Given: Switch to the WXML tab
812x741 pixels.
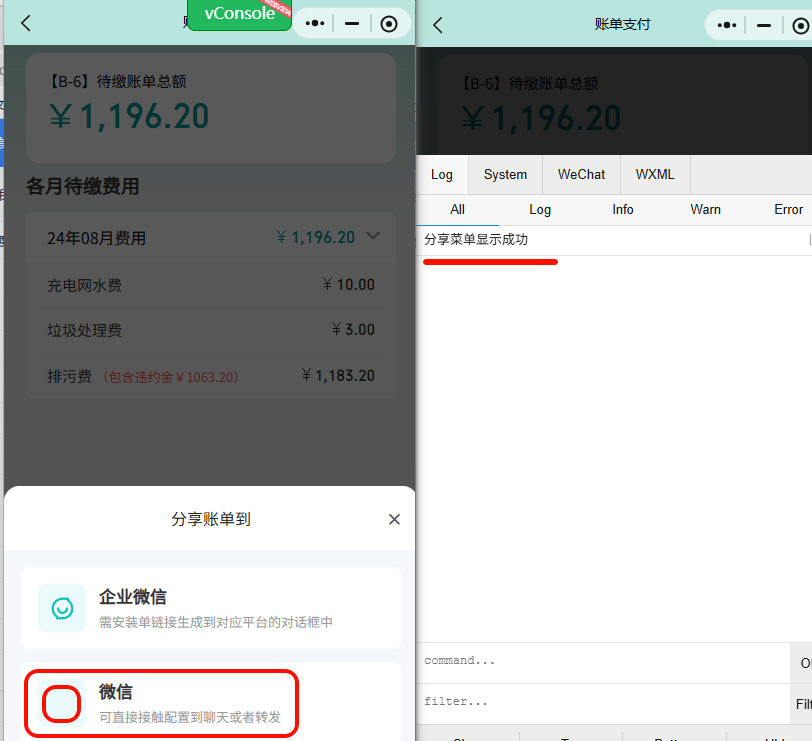Looking at the screenshot, I should [655, 174].
